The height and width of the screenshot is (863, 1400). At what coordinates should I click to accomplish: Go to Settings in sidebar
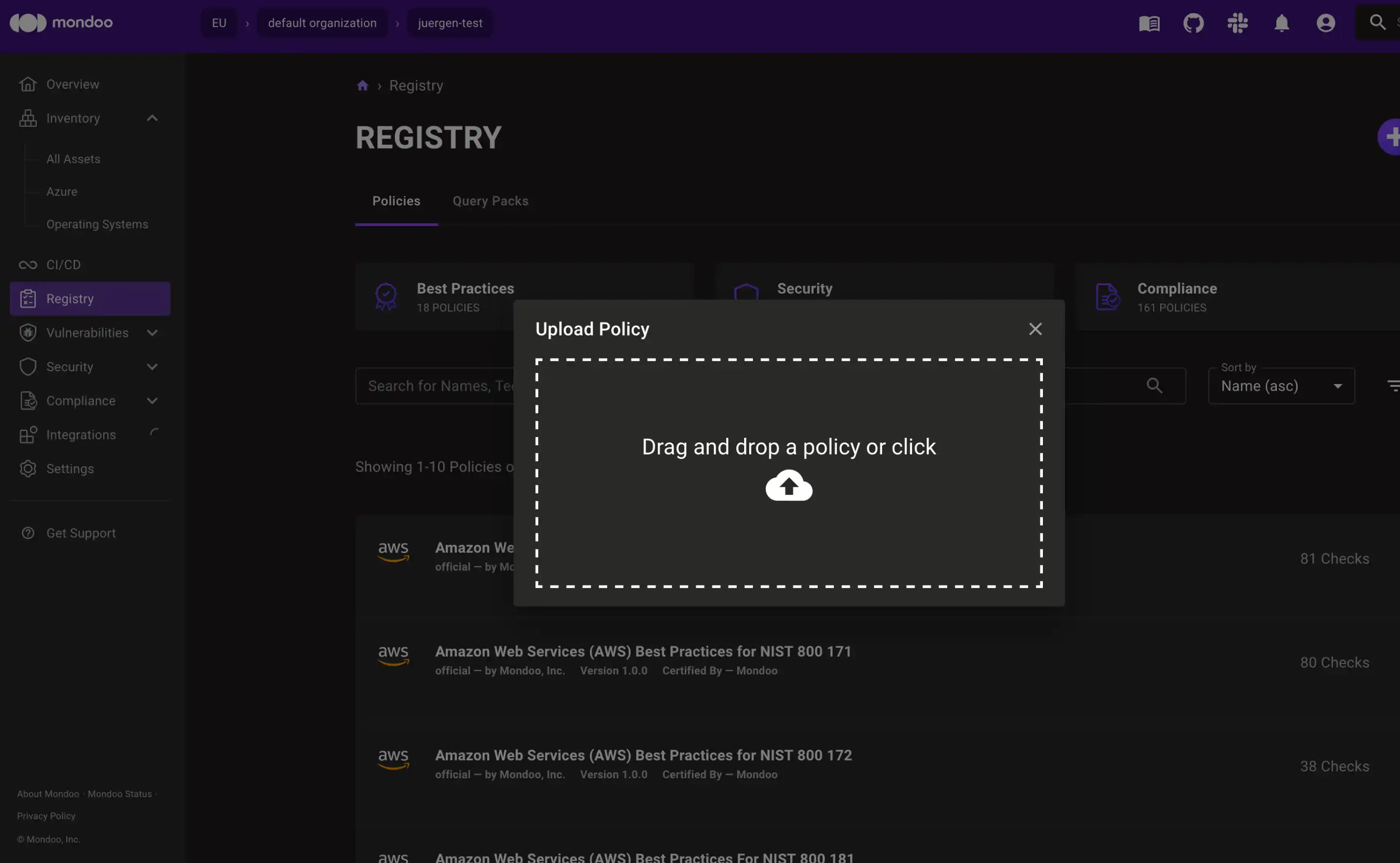[x=70, y=469]
